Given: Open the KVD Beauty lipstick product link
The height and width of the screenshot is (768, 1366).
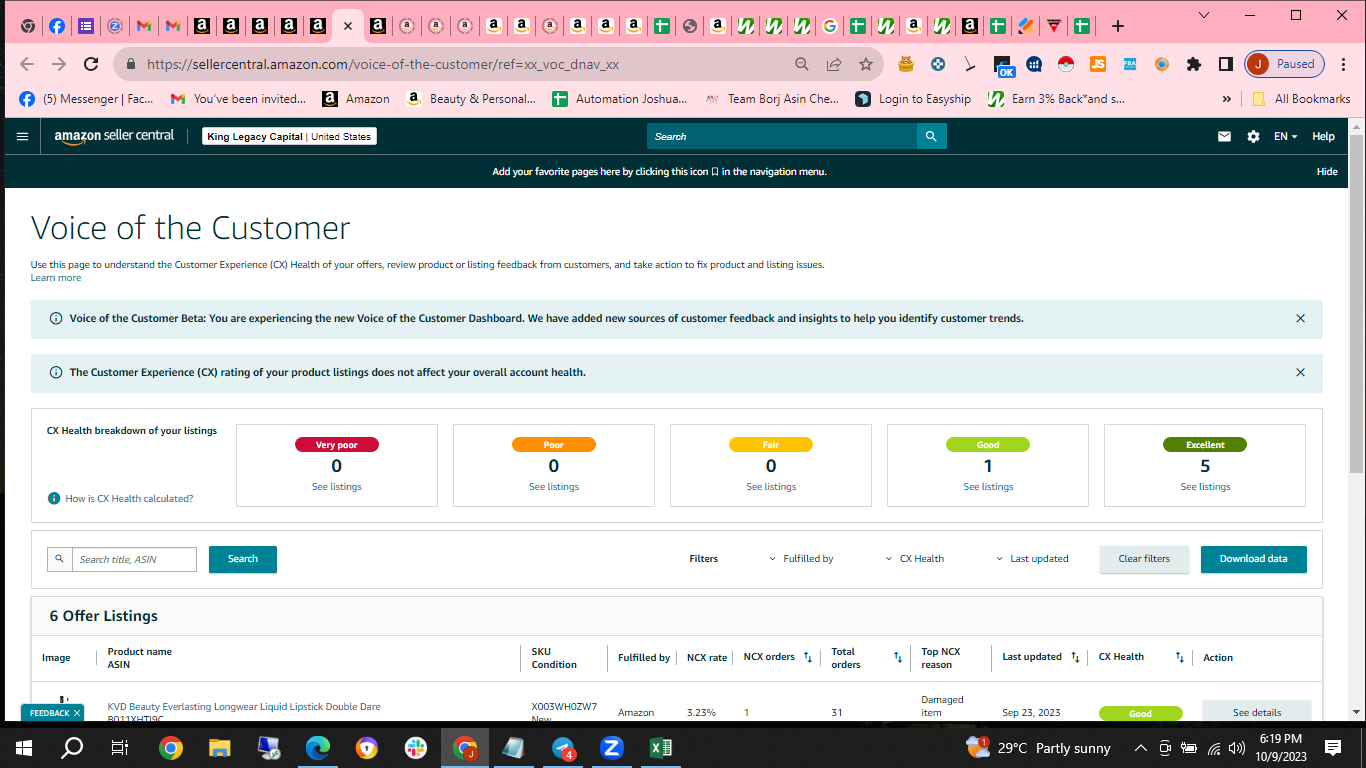Looking at the screenshot, I should [244, 707].
